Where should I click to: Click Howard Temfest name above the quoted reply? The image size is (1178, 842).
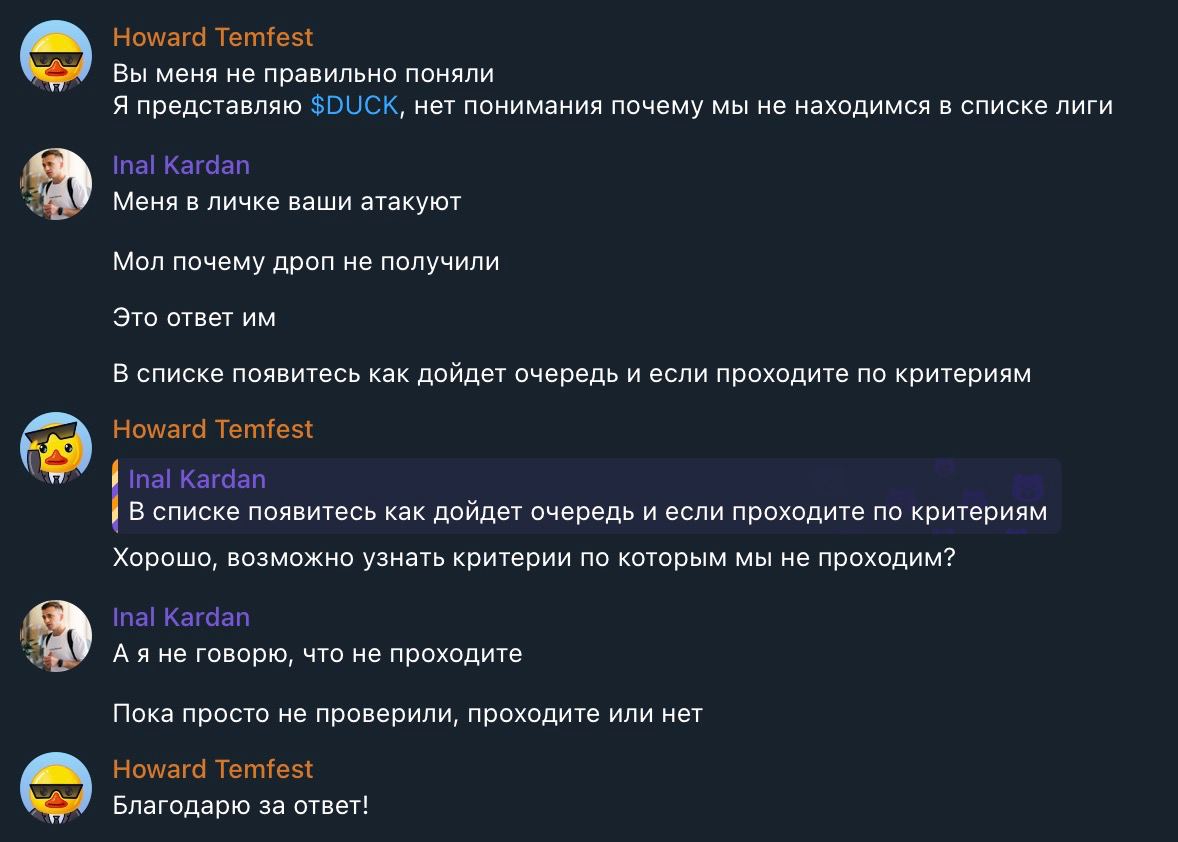click(213, 430)
